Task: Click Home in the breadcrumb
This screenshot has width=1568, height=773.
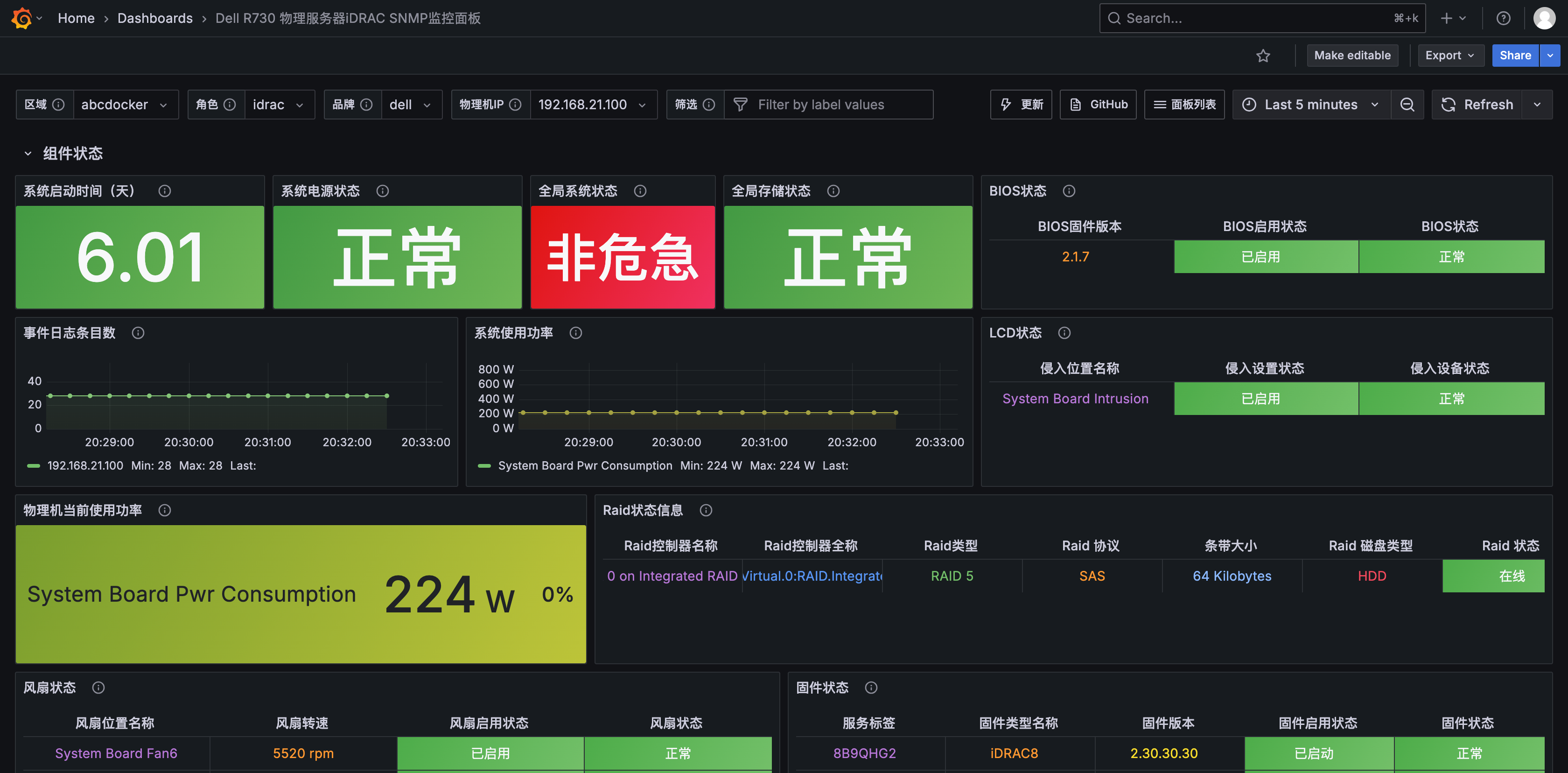Action: click(76, 18)
